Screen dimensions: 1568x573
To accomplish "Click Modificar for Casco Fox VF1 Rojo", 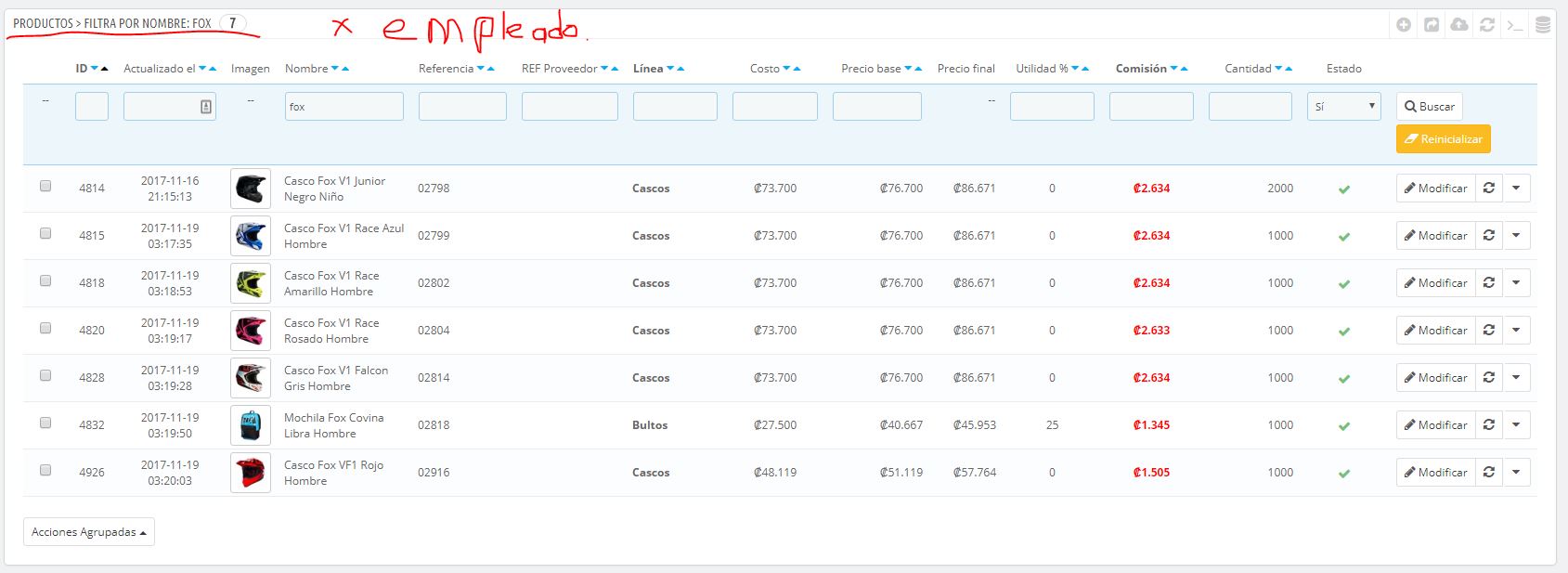I will (1435, 472).
